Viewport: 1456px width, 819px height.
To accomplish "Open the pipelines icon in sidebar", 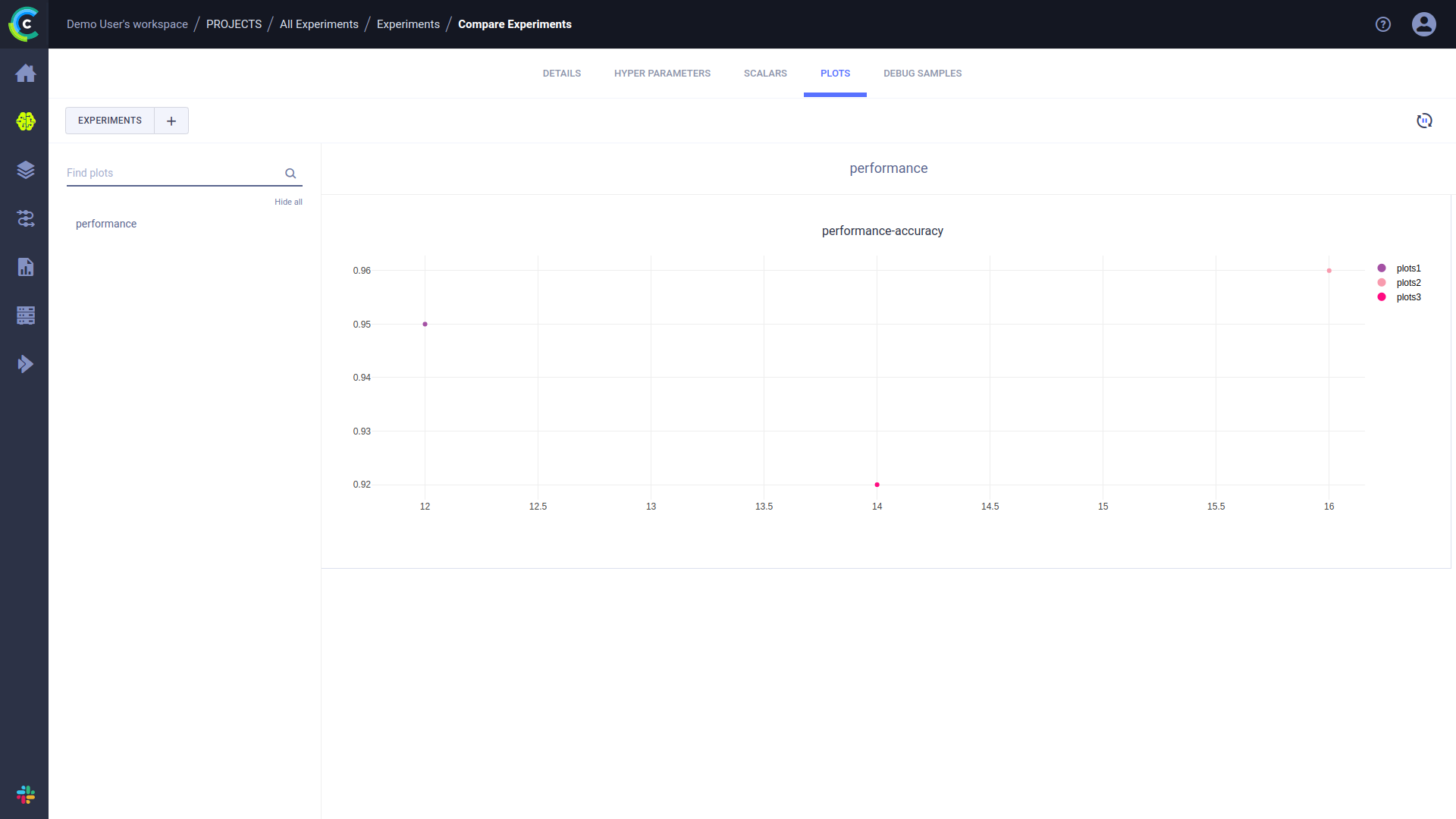I will click(25, 218).
